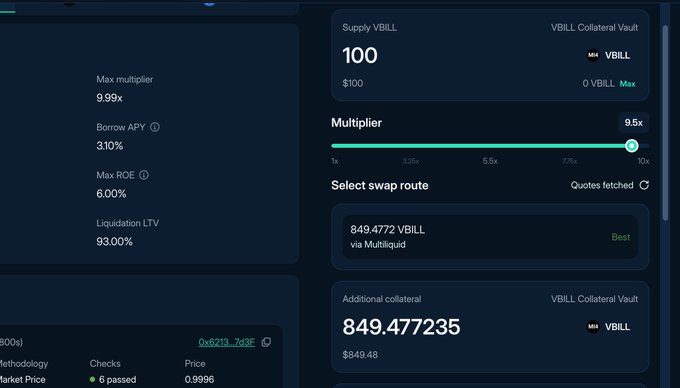680x388 pixels.
Task: Click the 9.5x multiplier value box
Action: pos(634,123)
